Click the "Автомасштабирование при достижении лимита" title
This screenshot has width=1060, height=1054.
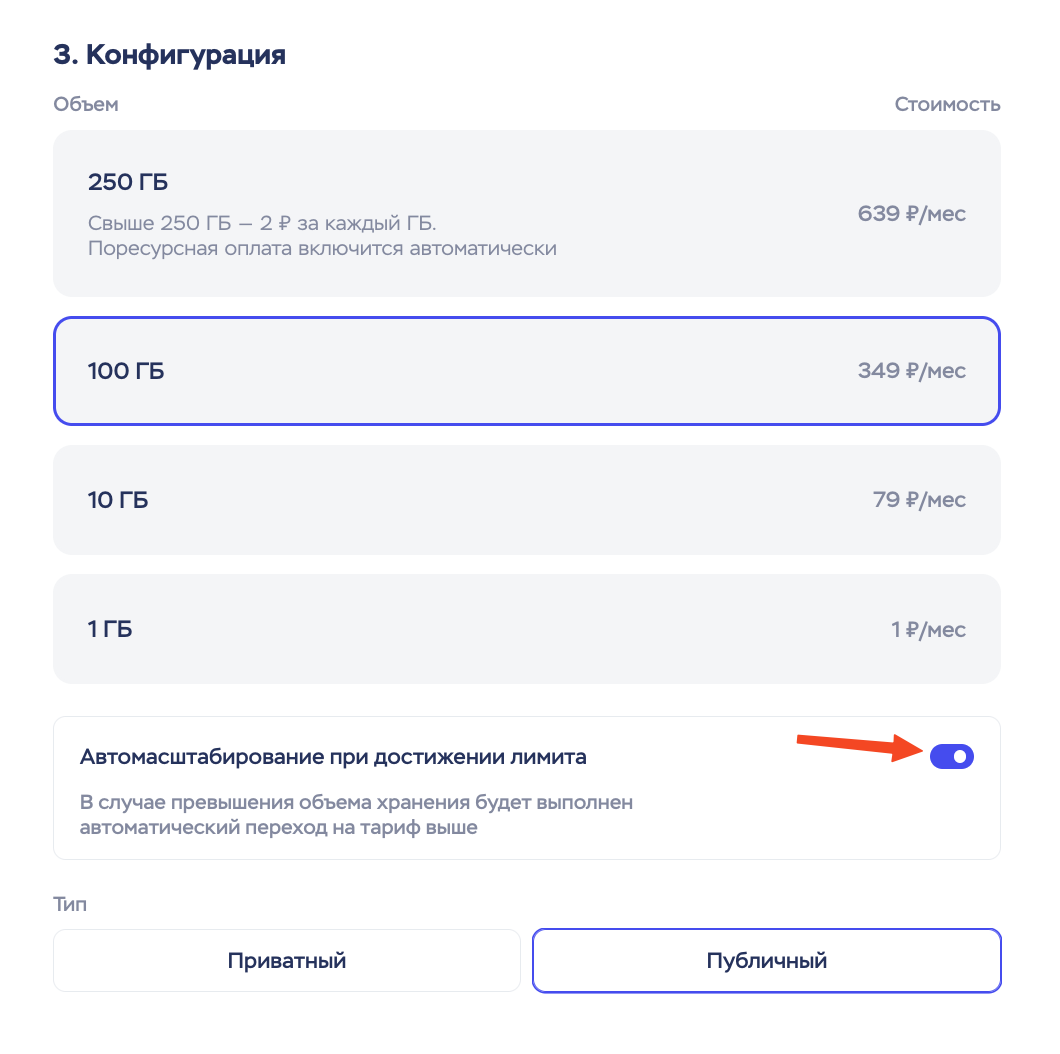pyautogui.click(x=333, y=757)
